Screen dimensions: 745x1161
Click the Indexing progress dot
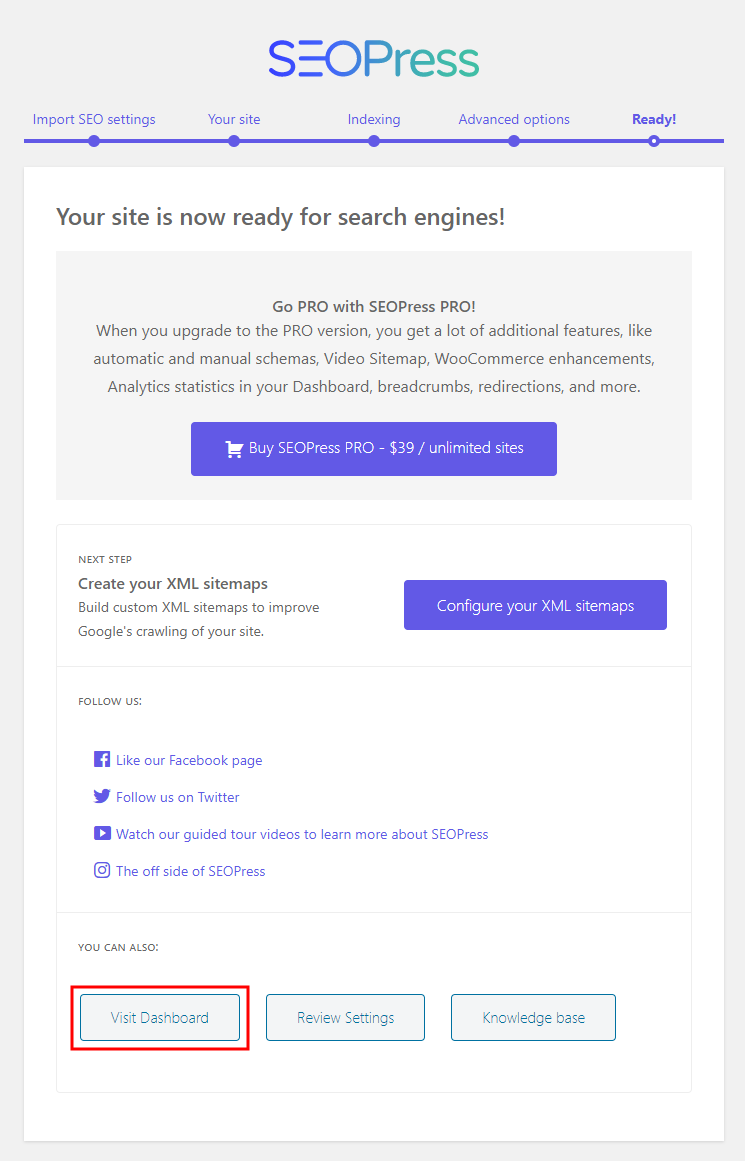pos(374,141)
